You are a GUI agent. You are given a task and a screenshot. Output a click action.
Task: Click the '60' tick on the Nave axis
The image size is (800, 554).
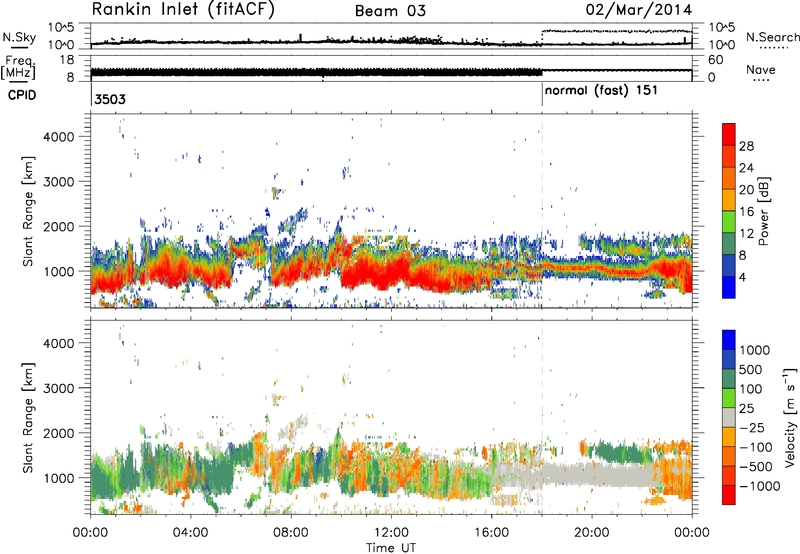[716, 60]
